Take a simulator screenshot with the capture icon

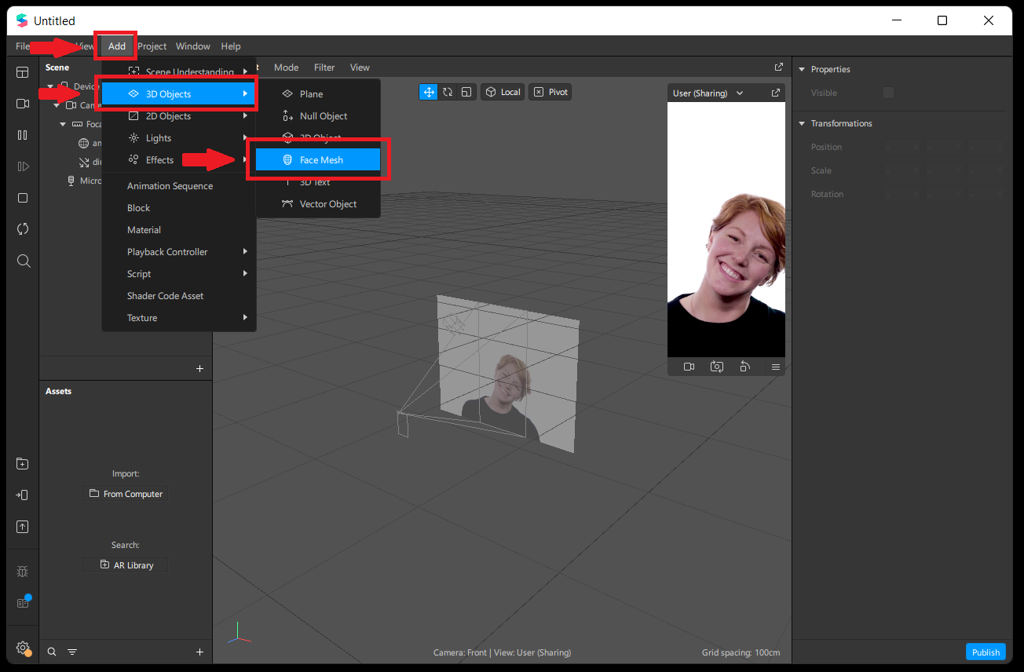(716, 367)
